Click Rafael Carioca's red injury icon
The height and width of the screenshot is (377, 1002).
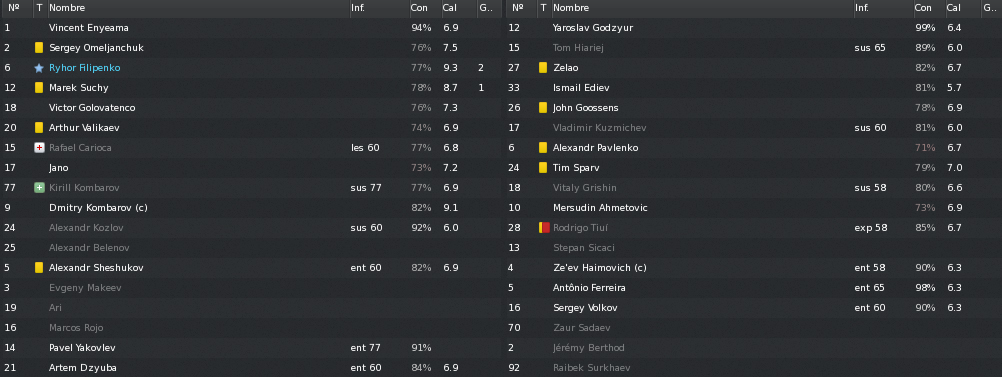(x=39, y=148)
